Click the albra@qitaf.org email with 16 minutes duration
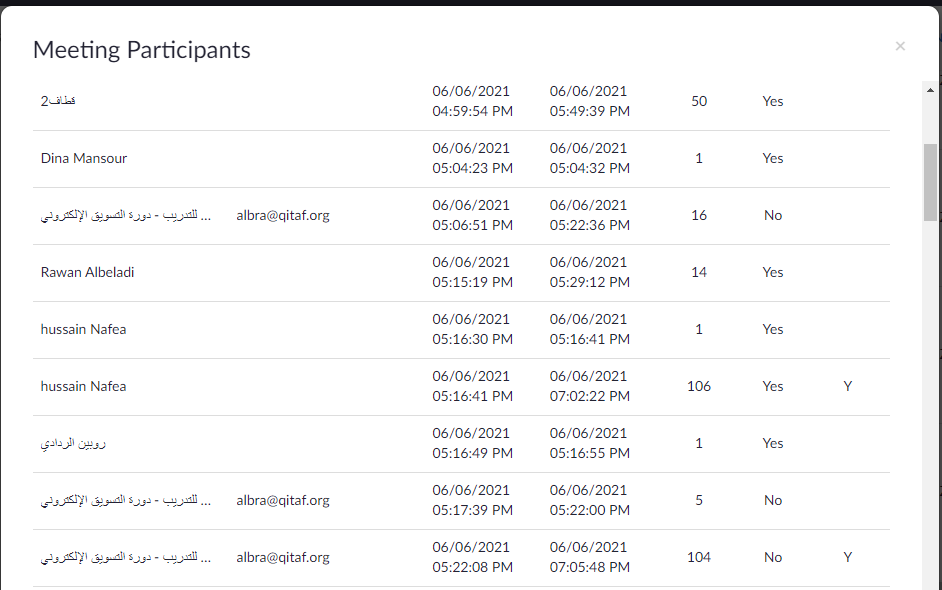This screenshot has width=942, height=590. pyautogui.click(x=283, y=215)
